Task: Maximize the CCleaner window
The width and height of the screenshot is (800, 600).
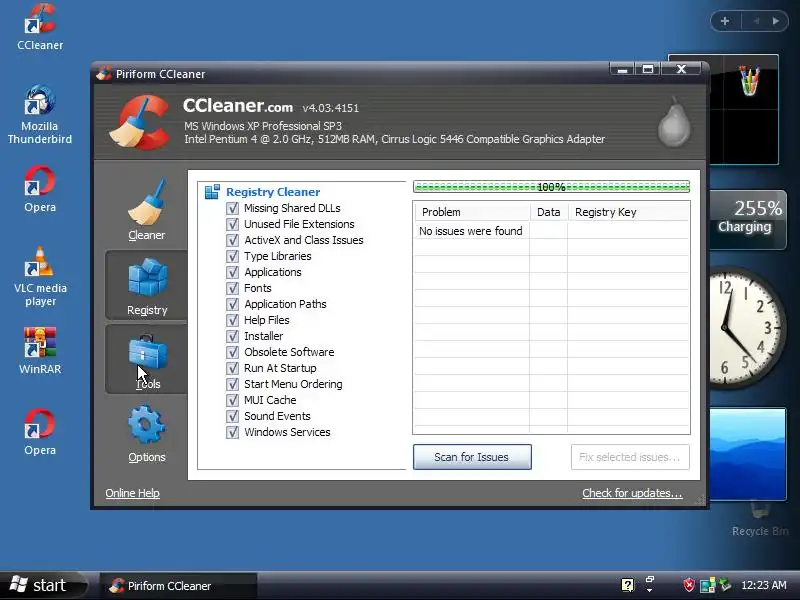Action: tap(648, 69)
